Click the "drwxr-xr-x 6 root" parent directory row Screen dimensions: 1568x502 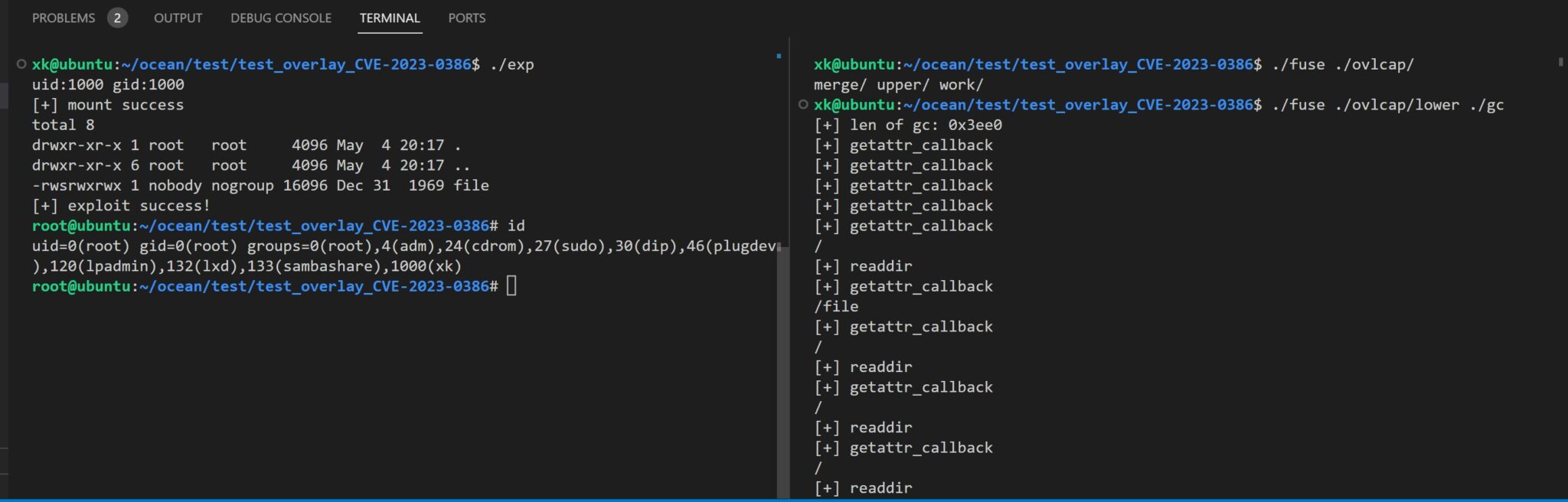[x=251, y=165]
